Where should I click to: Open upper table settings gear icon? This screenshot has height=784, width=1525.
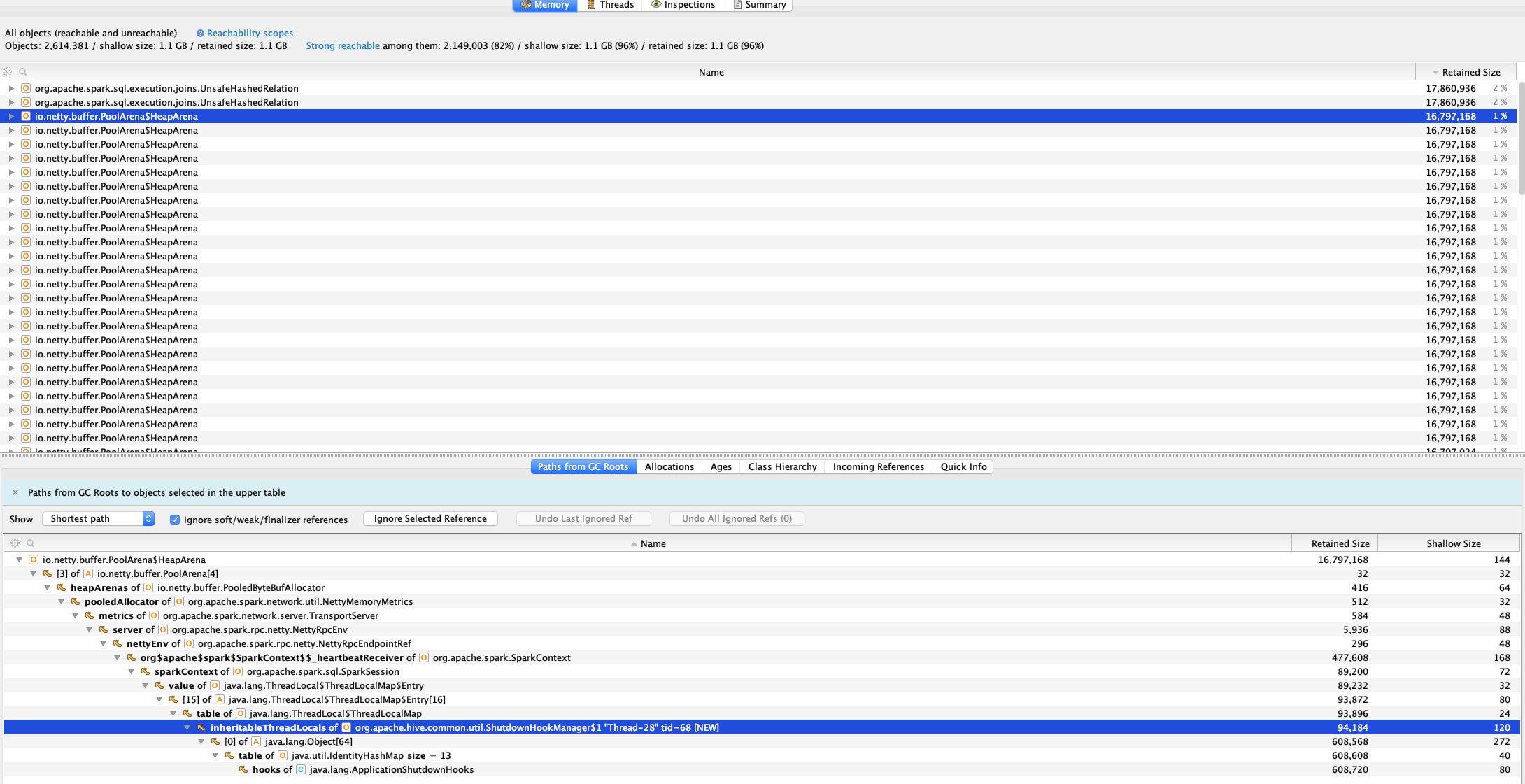click(x=8, y=72)
